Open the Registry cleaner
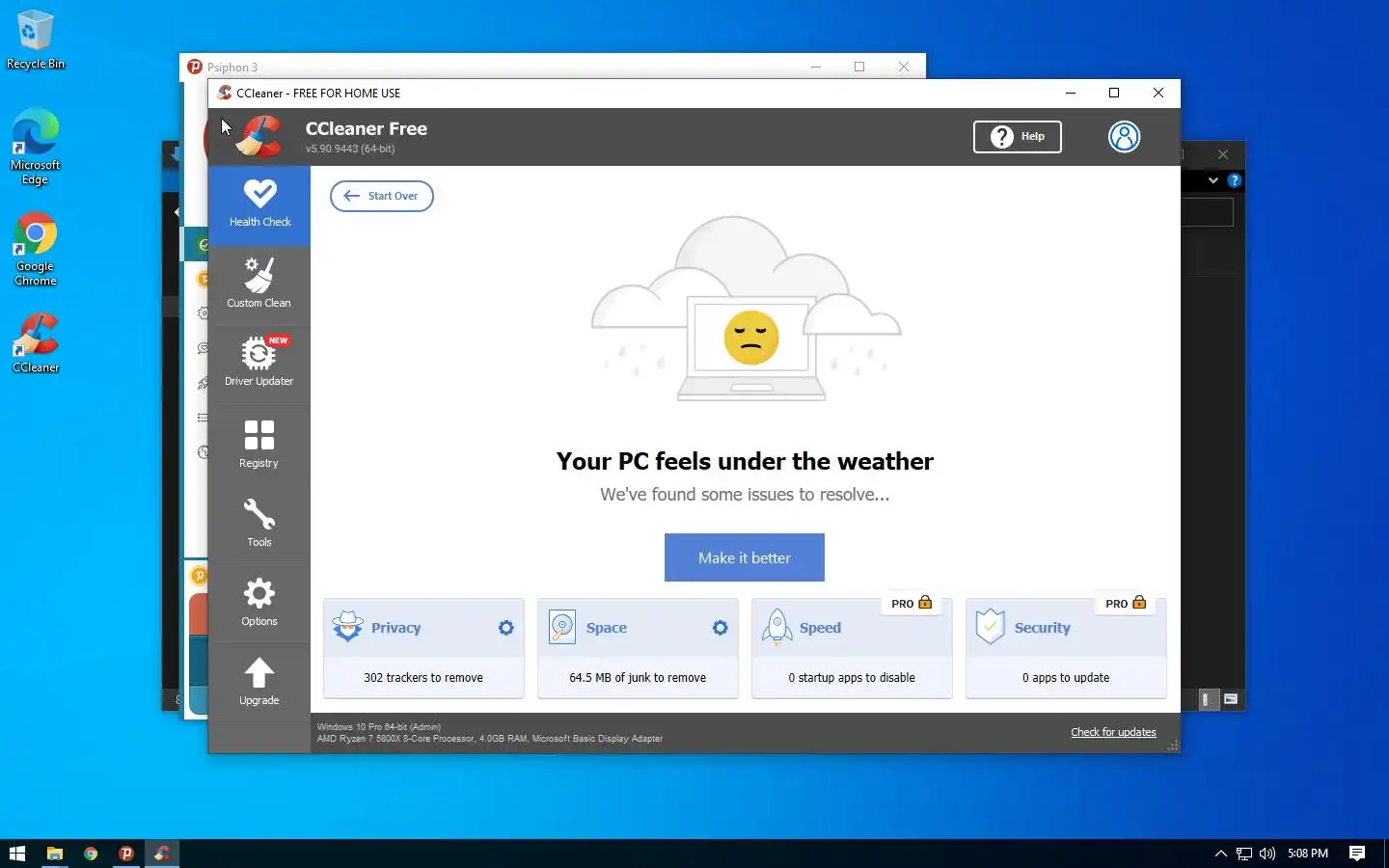1389x868 pixels. point(259,444)
